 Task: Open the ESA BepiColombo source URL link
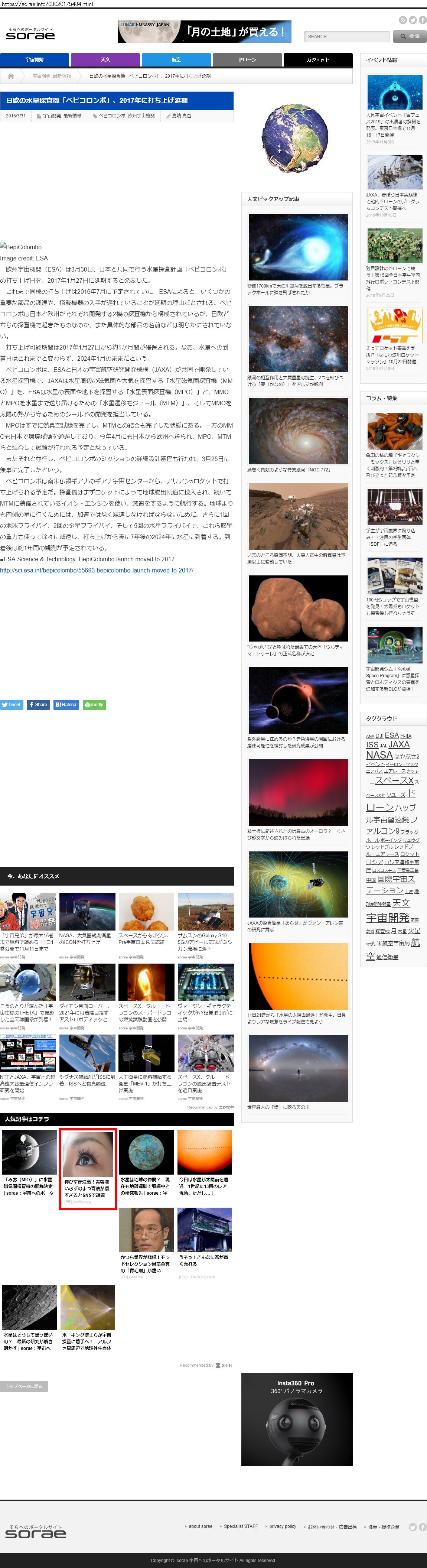(x=97, y=570)
